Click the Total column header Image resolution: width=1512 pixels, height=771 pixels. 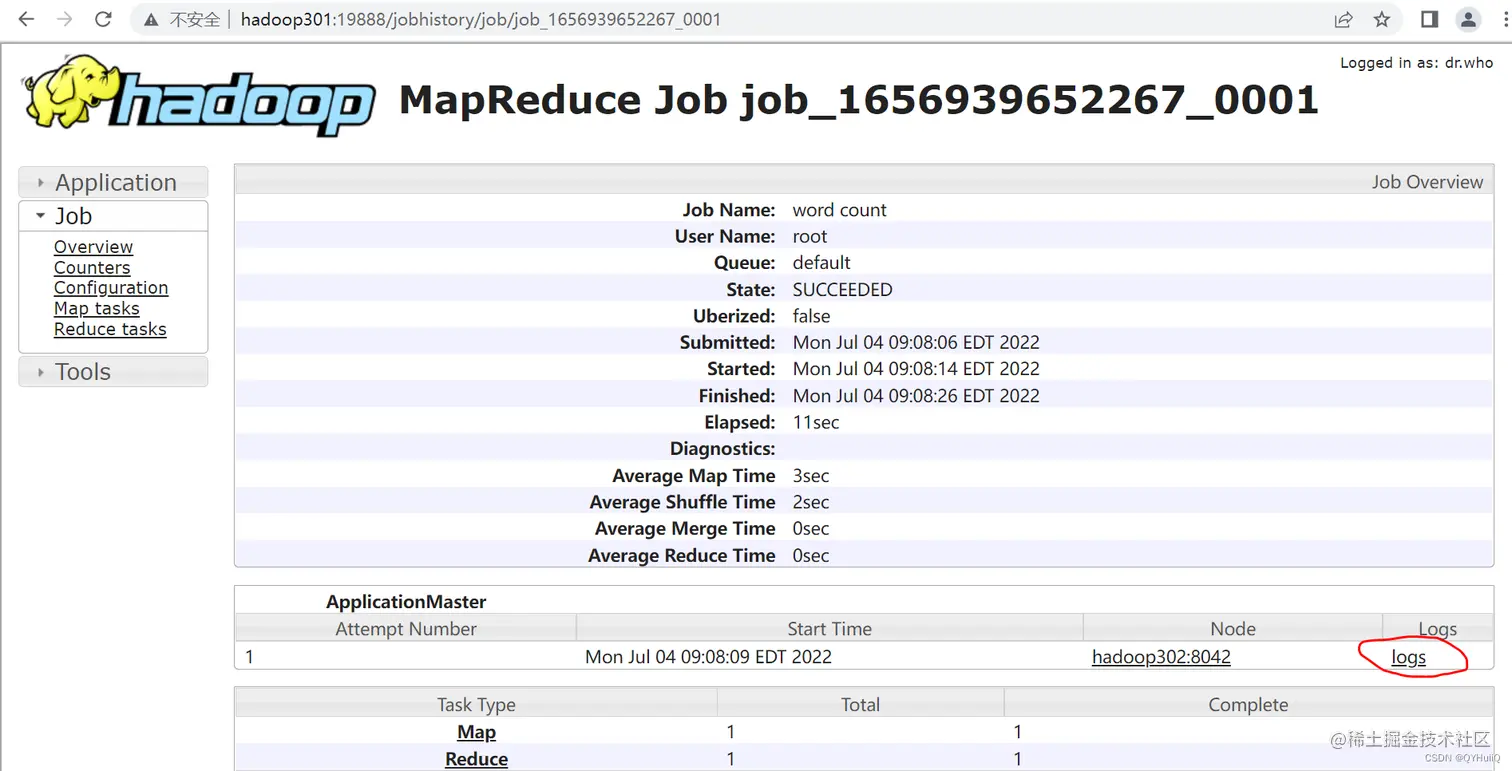pos(860,705)
